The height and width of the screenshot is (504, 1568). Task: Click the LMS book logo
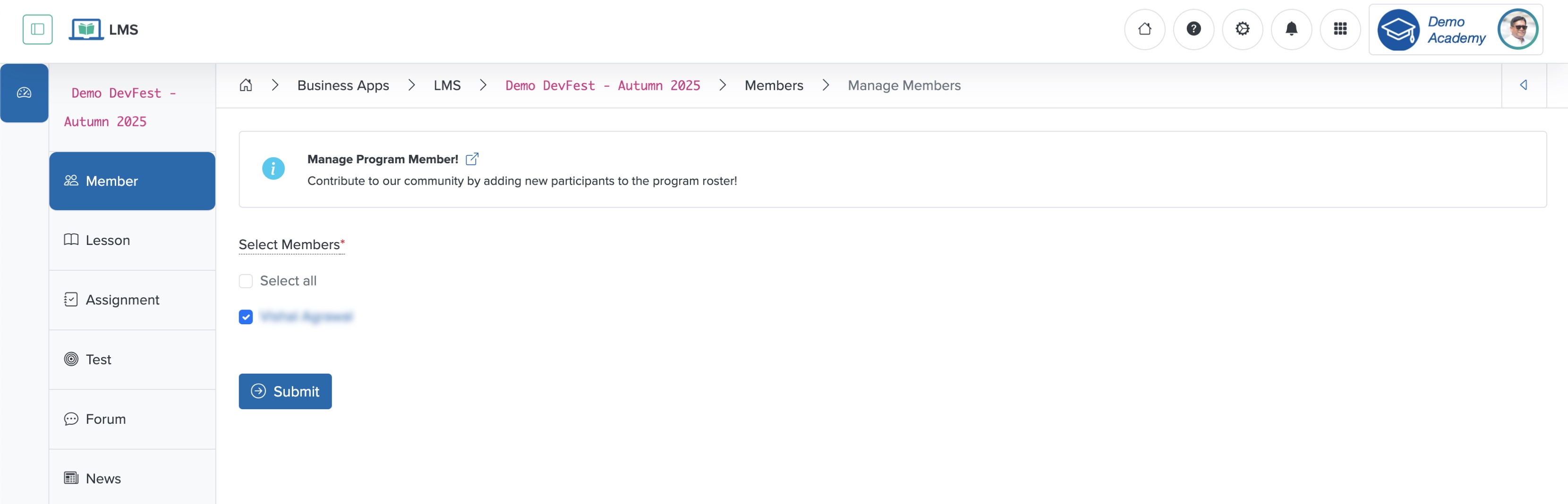(x=86, y=29)
